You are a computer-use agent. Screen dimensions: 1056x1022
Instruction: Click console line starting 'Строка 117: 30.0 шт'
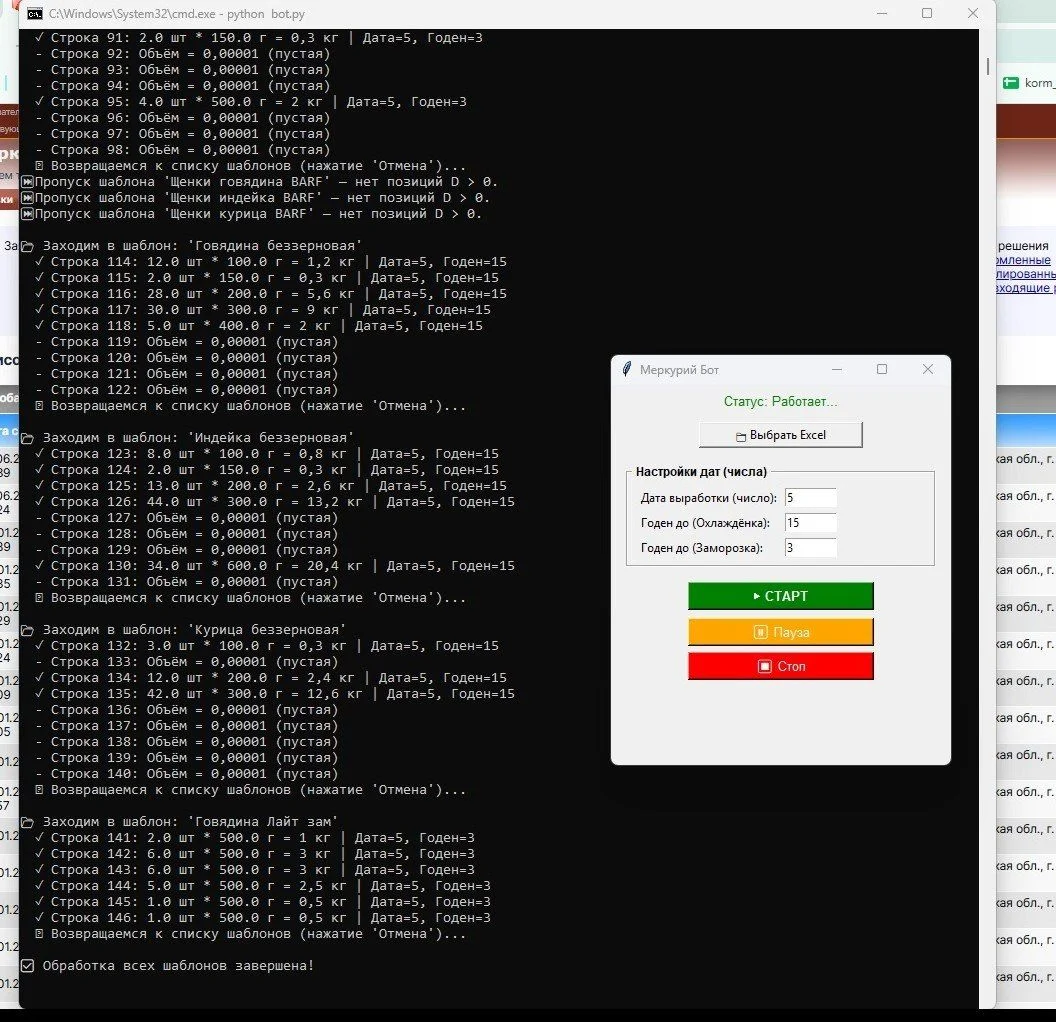pos(263,310)
